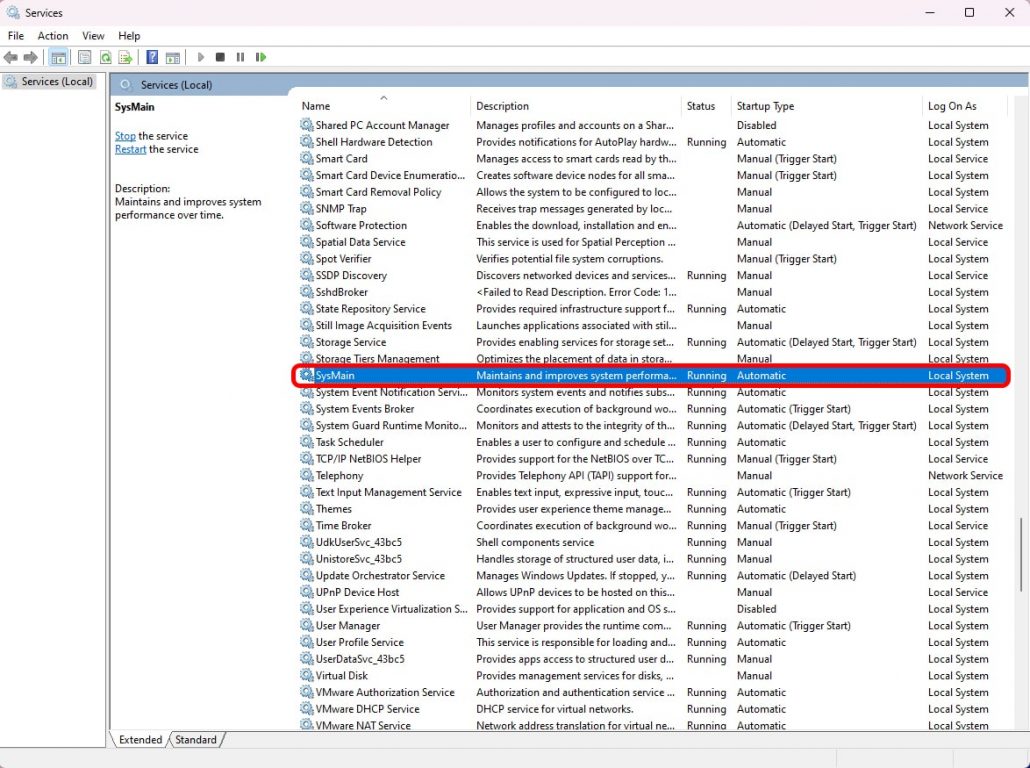
Task: Switch to the Standard tab
Action: [195, 740]
